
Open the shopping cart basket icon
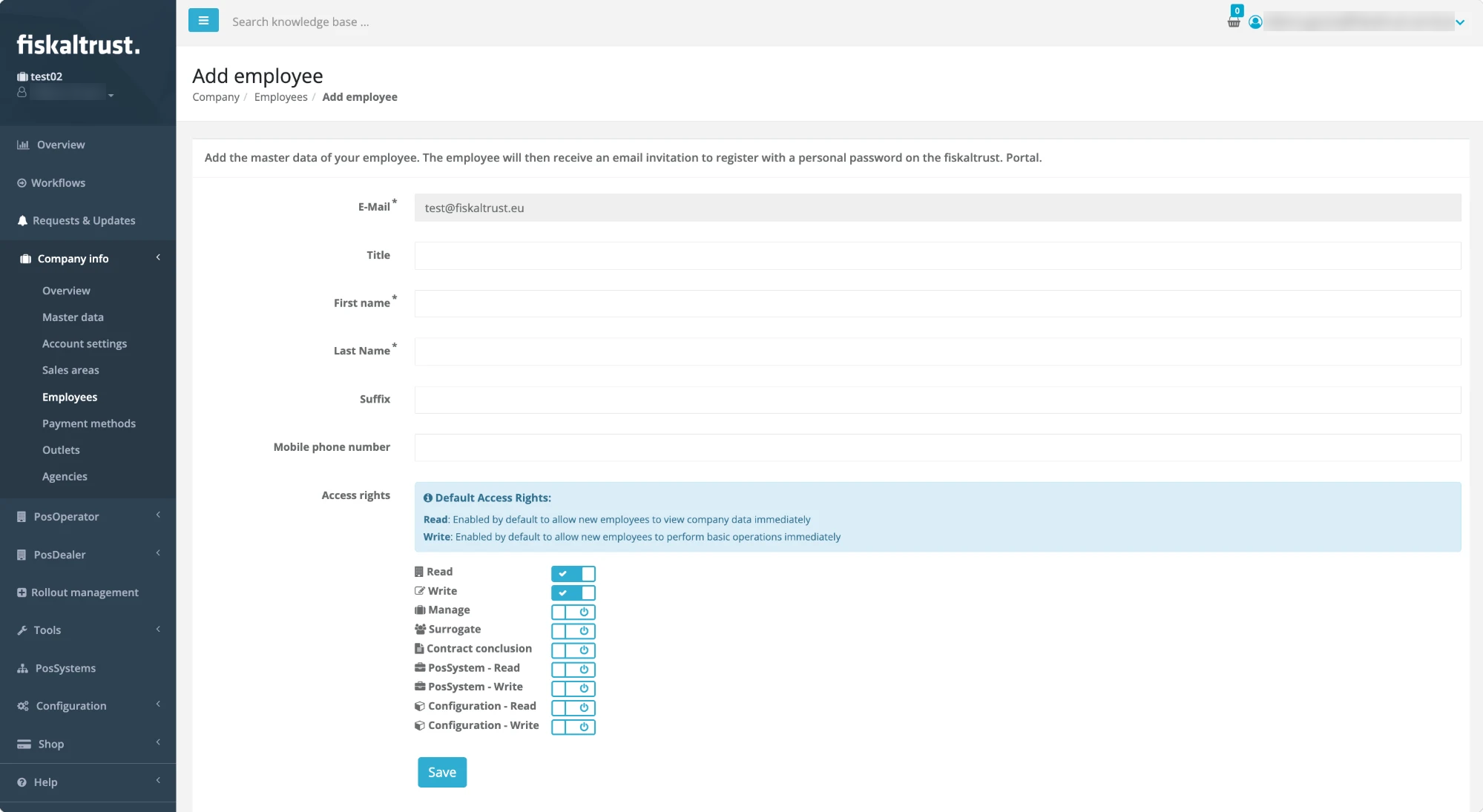(x=1233, y=22)
